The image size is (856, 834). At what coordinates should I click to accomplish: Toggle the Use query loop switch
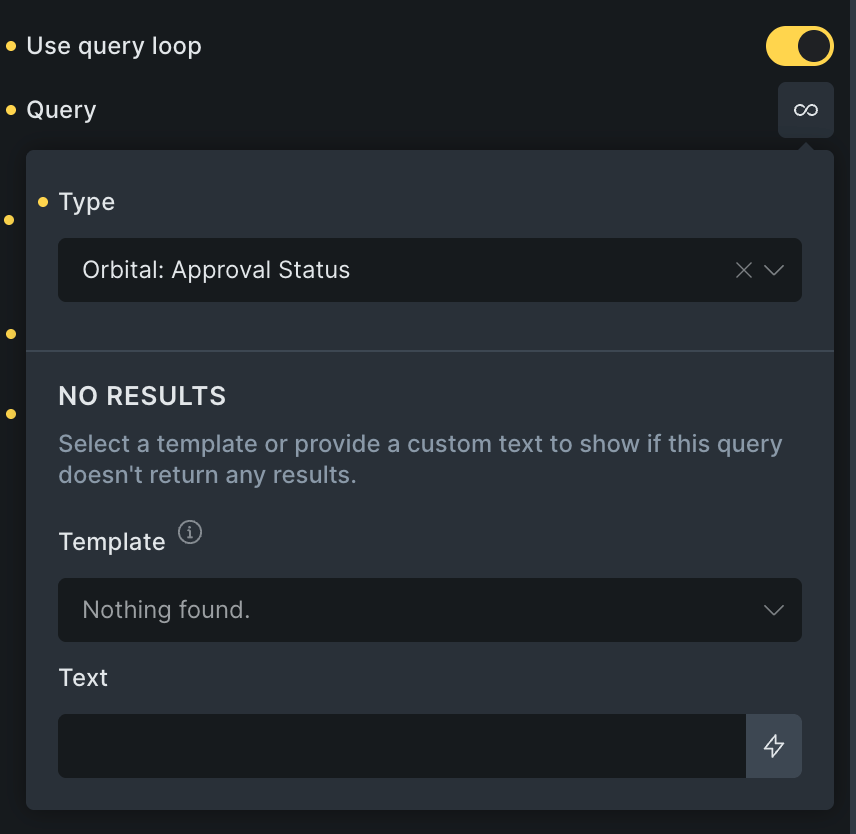click(x=799, y=46)
